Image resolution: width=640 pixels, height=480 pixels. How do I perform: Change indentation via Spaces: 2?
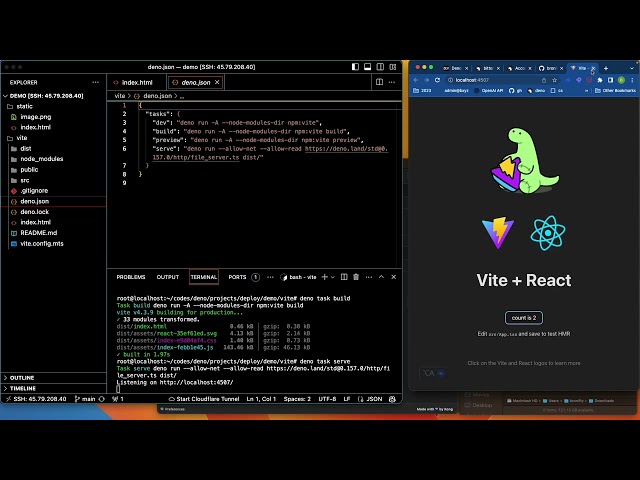coord(297,399)
